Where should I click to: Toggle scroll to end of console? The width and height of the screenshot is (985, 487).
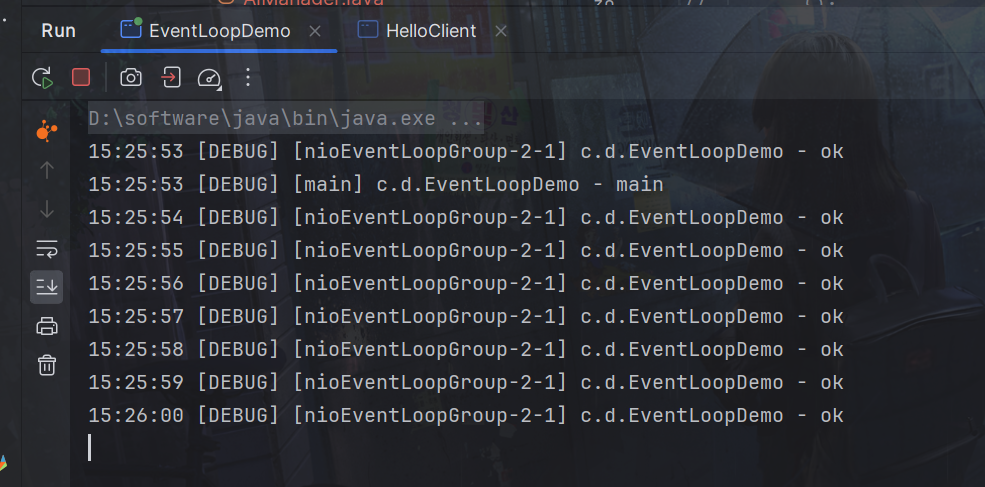(46, 287)
